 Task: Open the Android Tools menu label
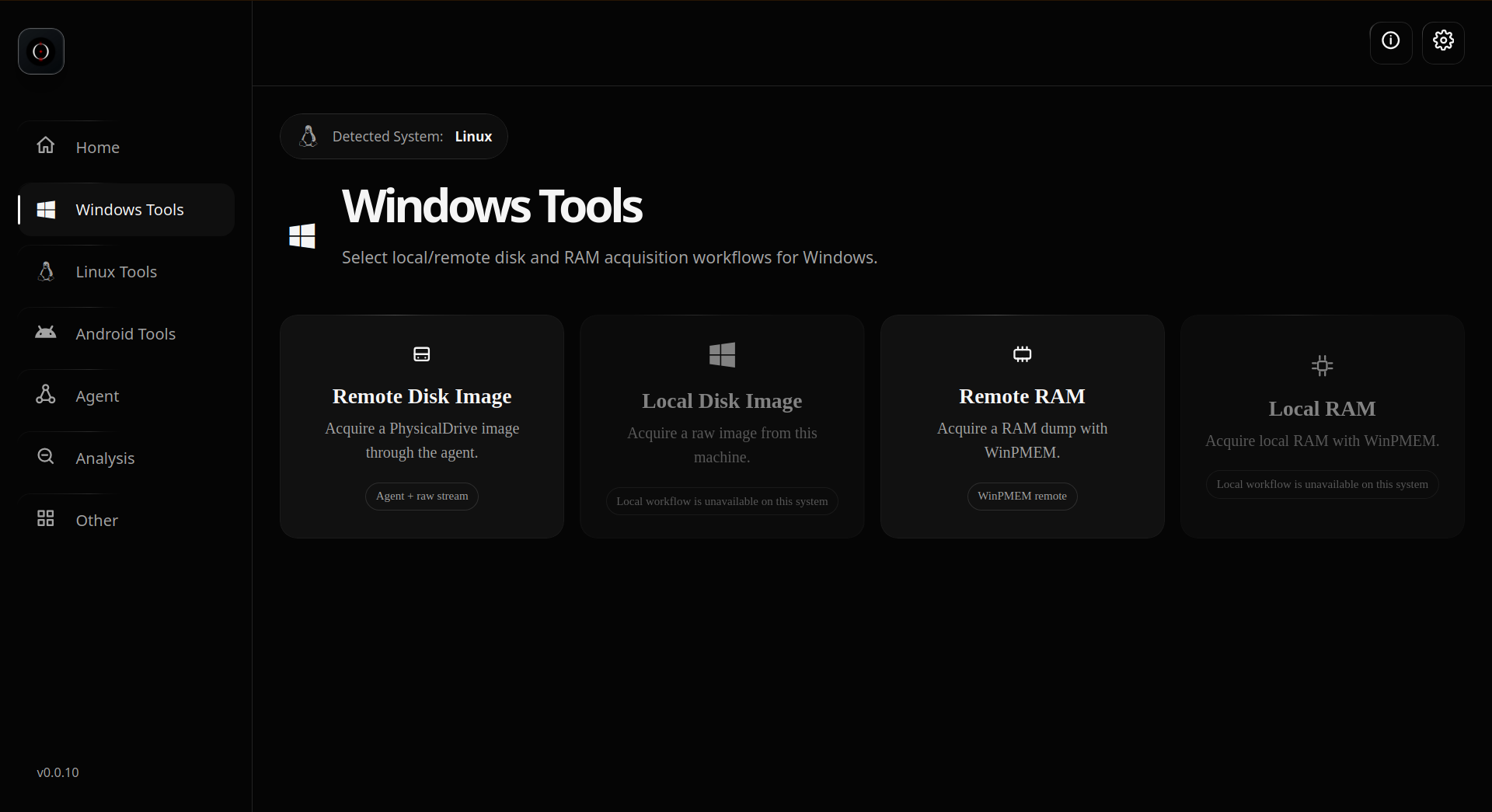tap(126, 334)
